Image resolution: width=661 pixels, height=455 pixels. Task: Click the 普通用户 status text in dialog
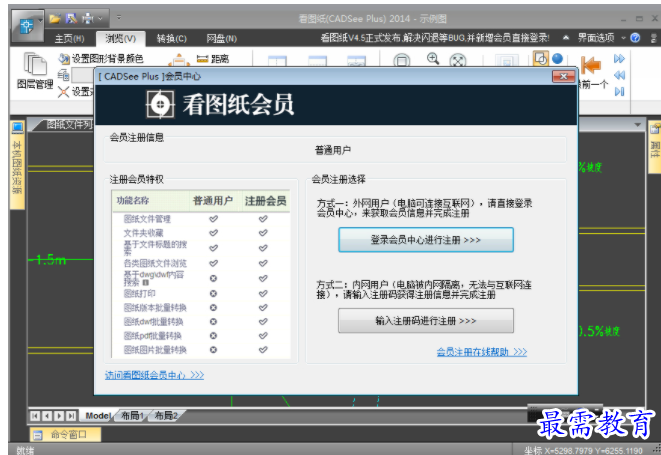point(333,150)
